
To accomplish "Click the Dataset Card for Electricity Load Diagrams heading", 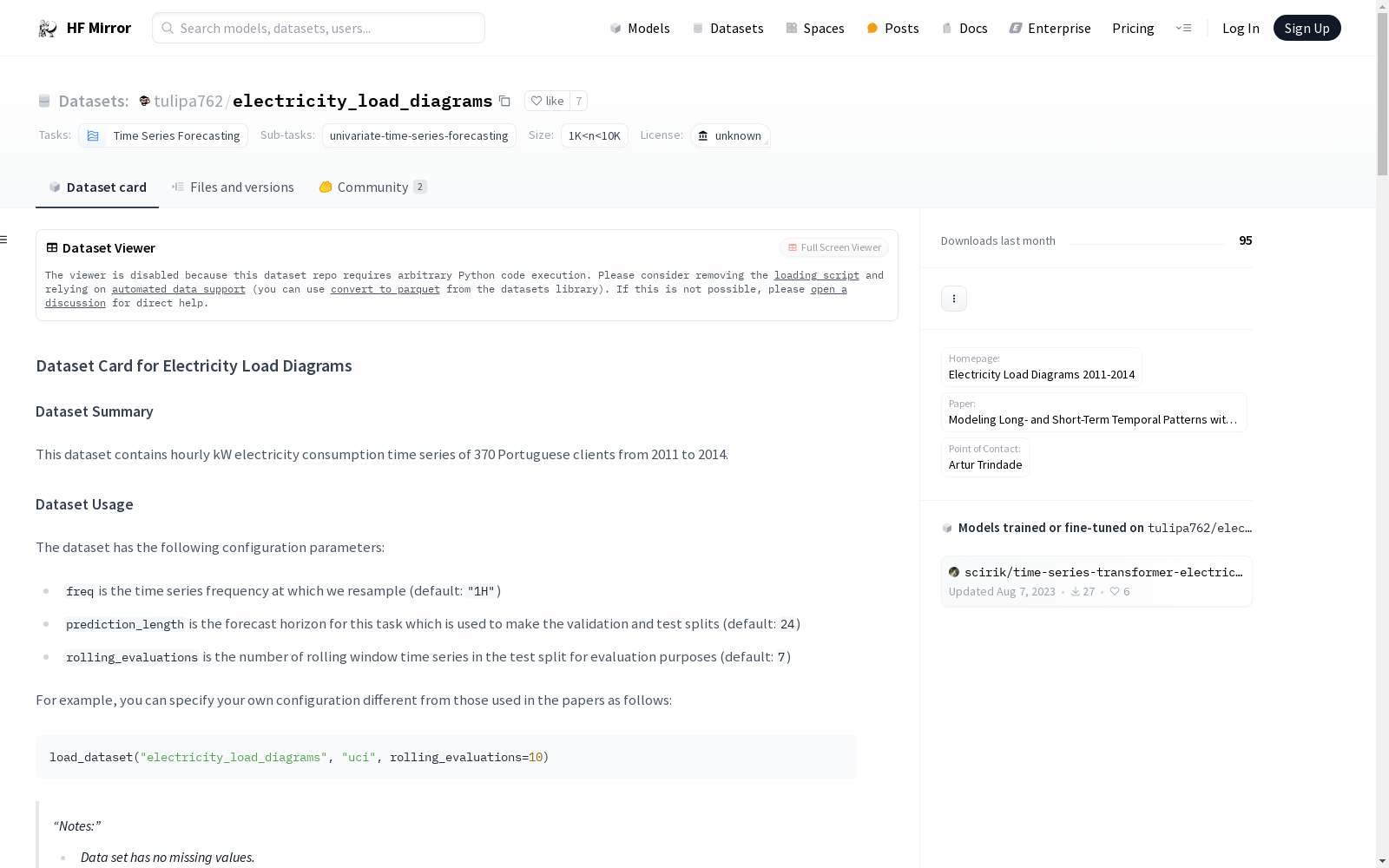I will click(194, 365).
